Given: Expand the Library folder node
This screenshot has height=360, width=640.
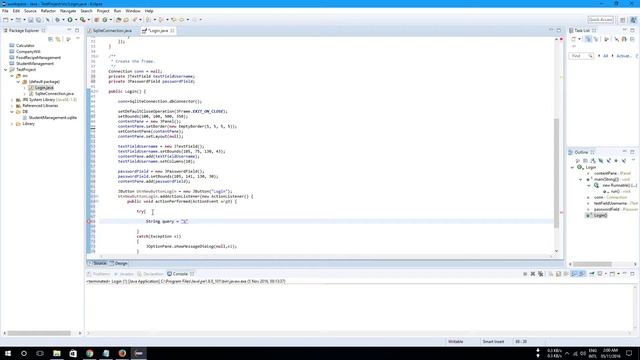Looking at the screenshot, I should point(12,124).
